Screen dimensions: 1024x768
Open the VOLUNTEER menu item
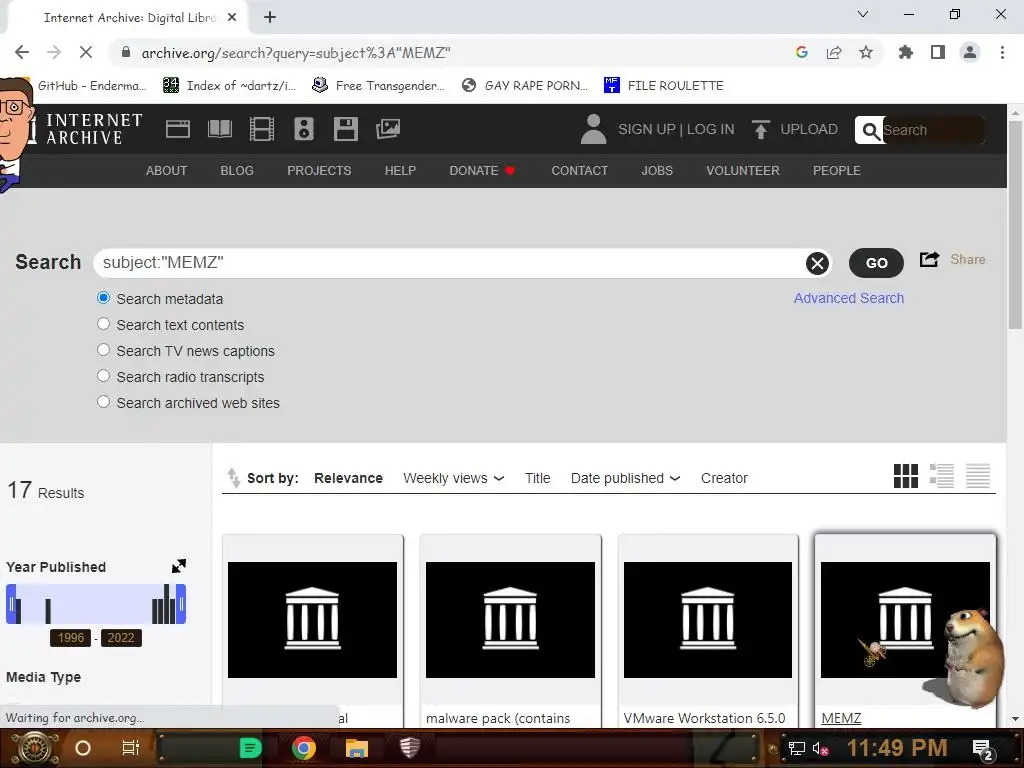[743, 170]
